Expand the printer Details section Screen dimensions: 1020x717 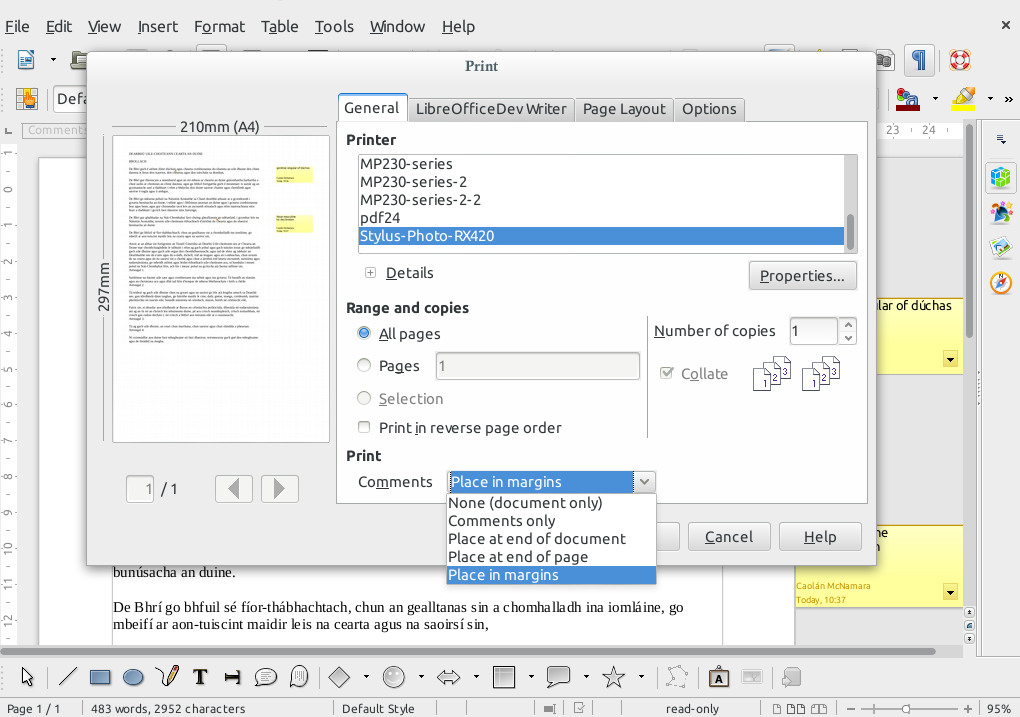point(371,273)
